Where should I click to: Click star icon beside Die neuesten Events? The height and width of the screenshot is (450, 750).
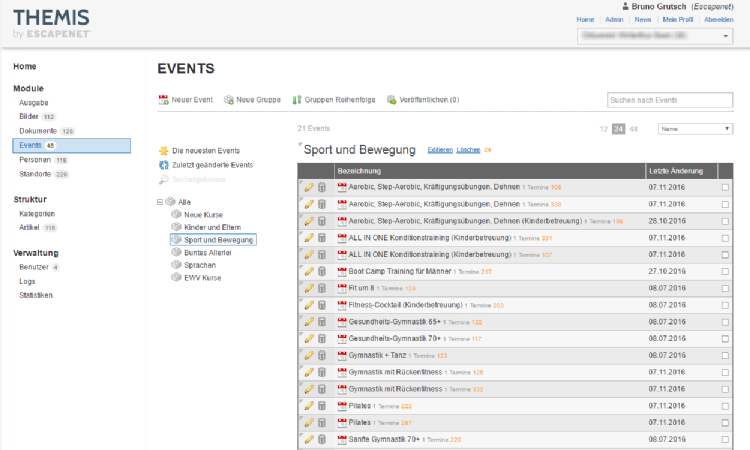point(164,151)
